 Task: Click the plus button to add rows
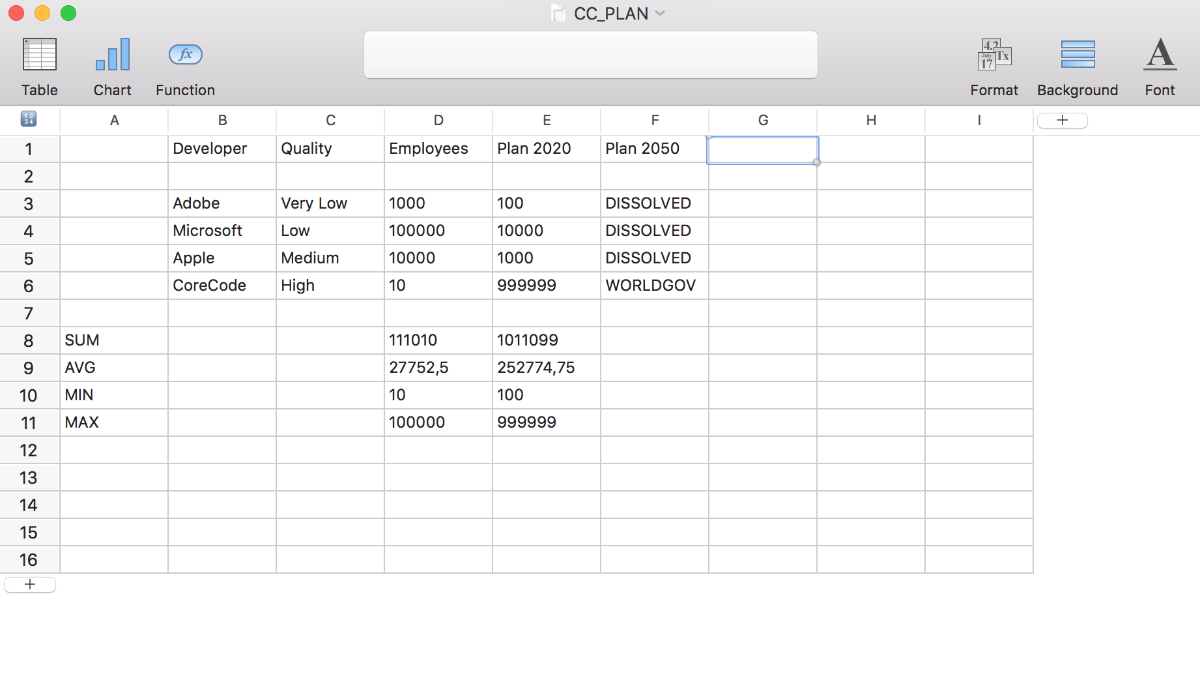pos(29,584)
